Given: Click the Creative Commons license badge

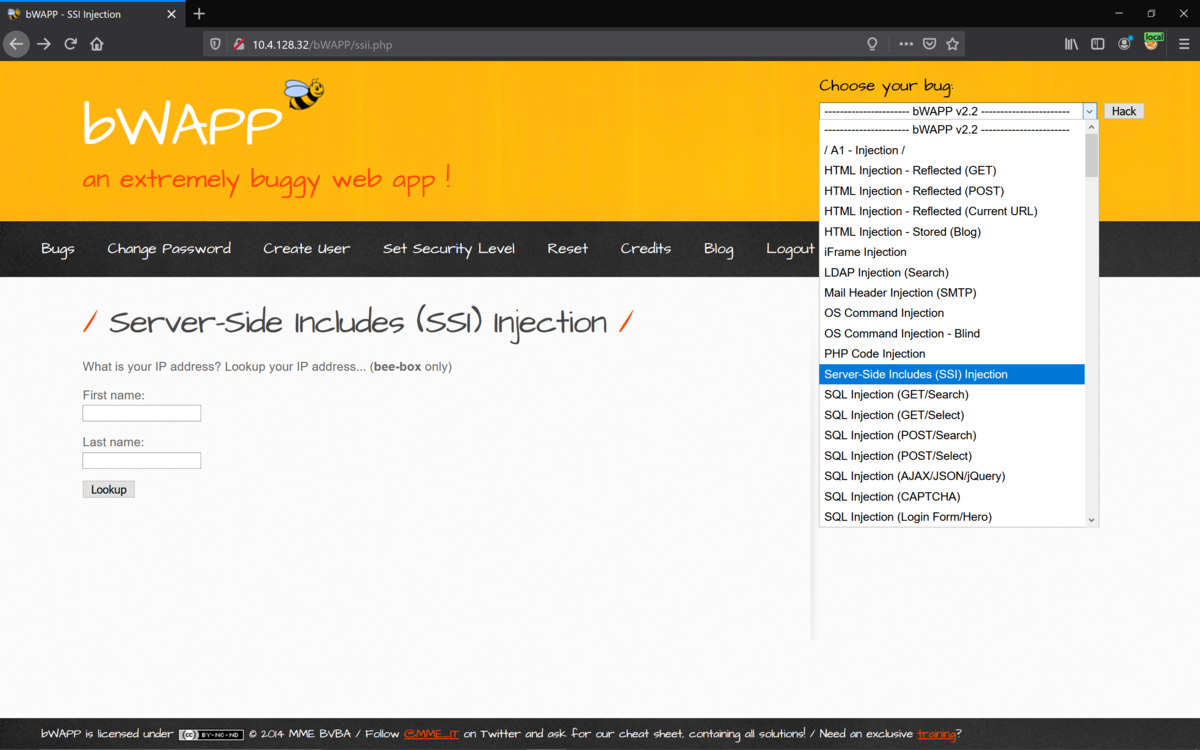Looking at the screenshot, I should tap(210, 735).
